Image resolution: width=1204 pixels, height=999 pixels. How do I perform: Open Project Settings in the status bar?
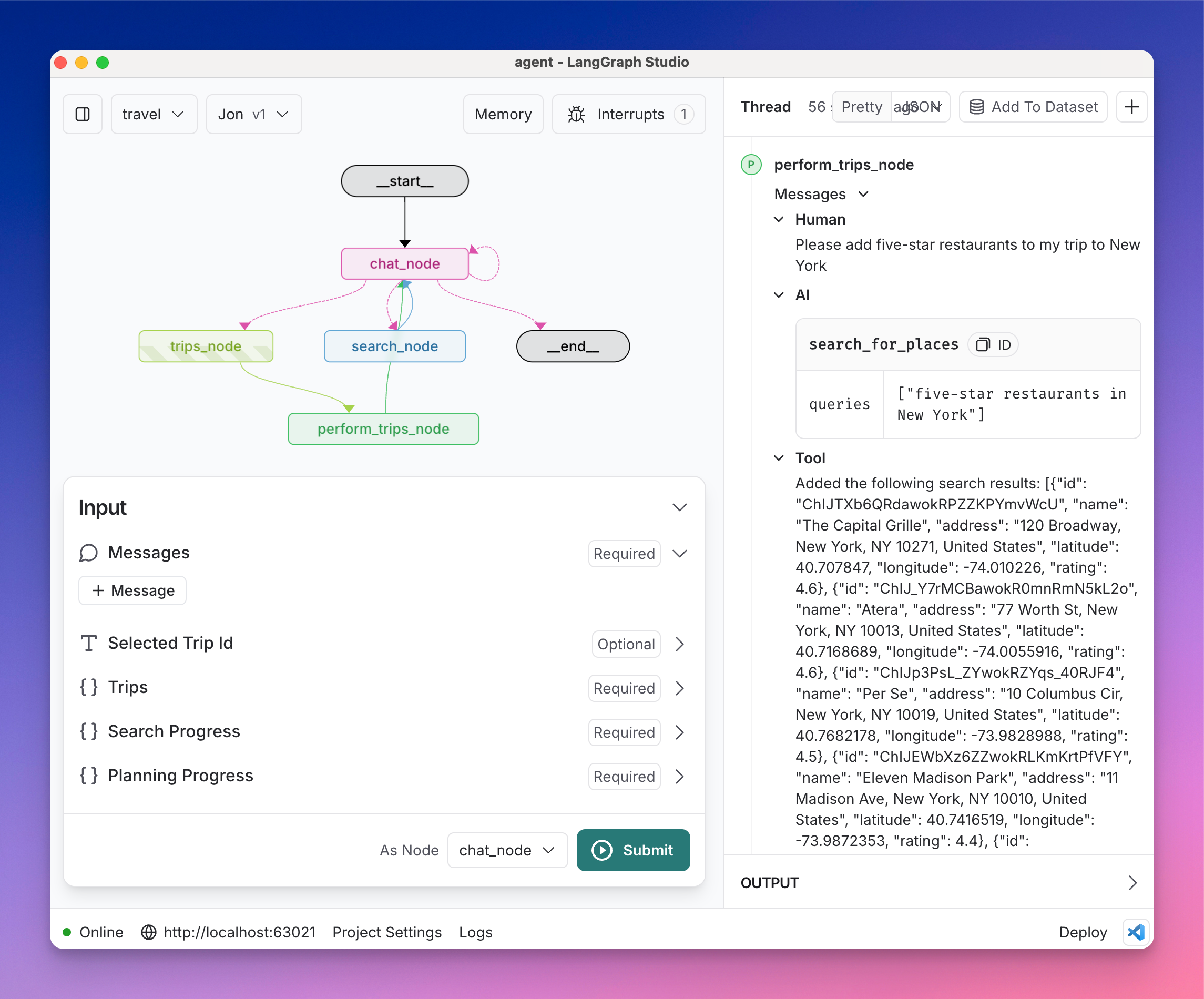coord(387,932)
